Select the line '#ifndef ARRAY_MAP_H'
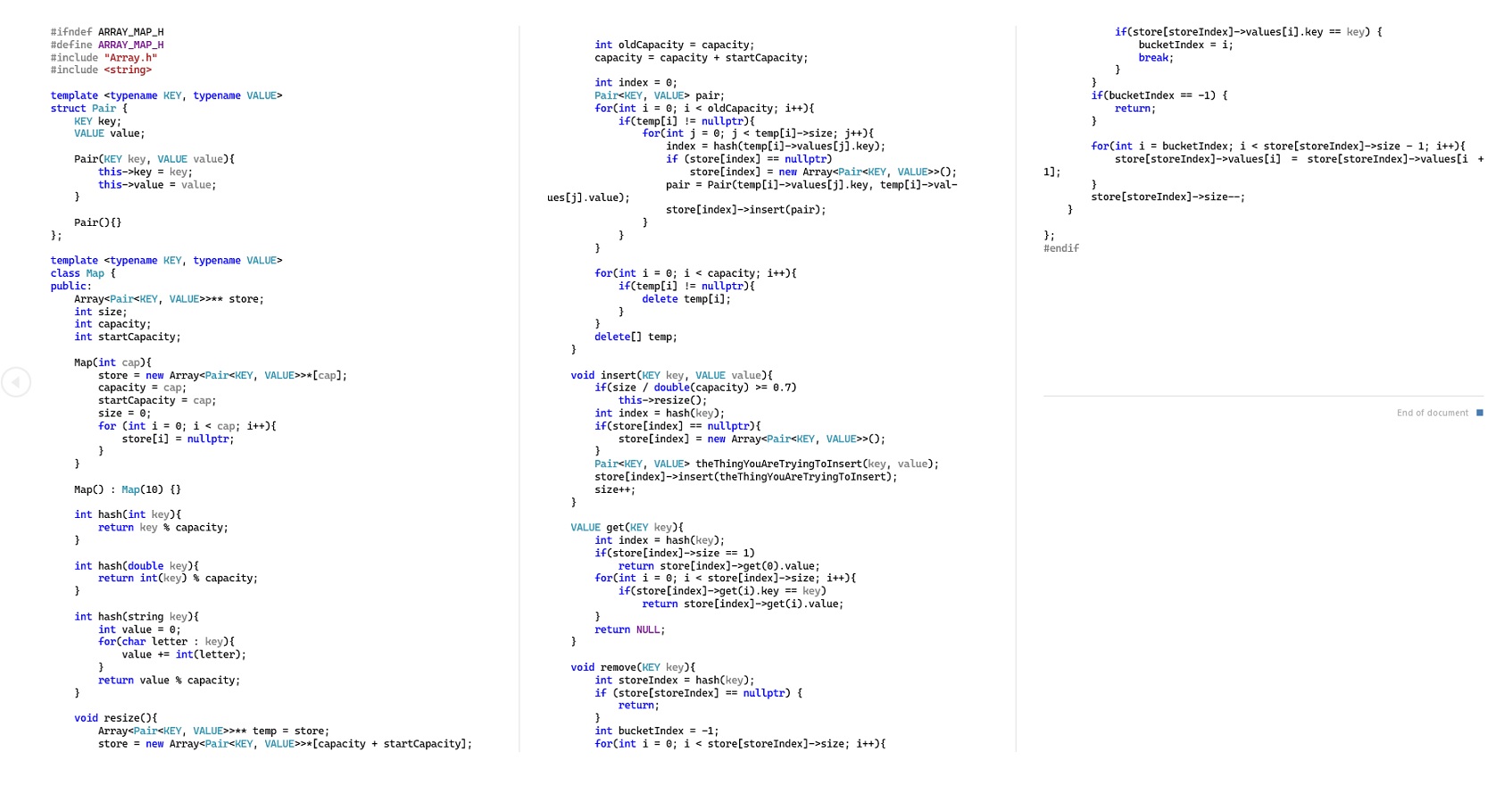 click(x=107, y=32)
